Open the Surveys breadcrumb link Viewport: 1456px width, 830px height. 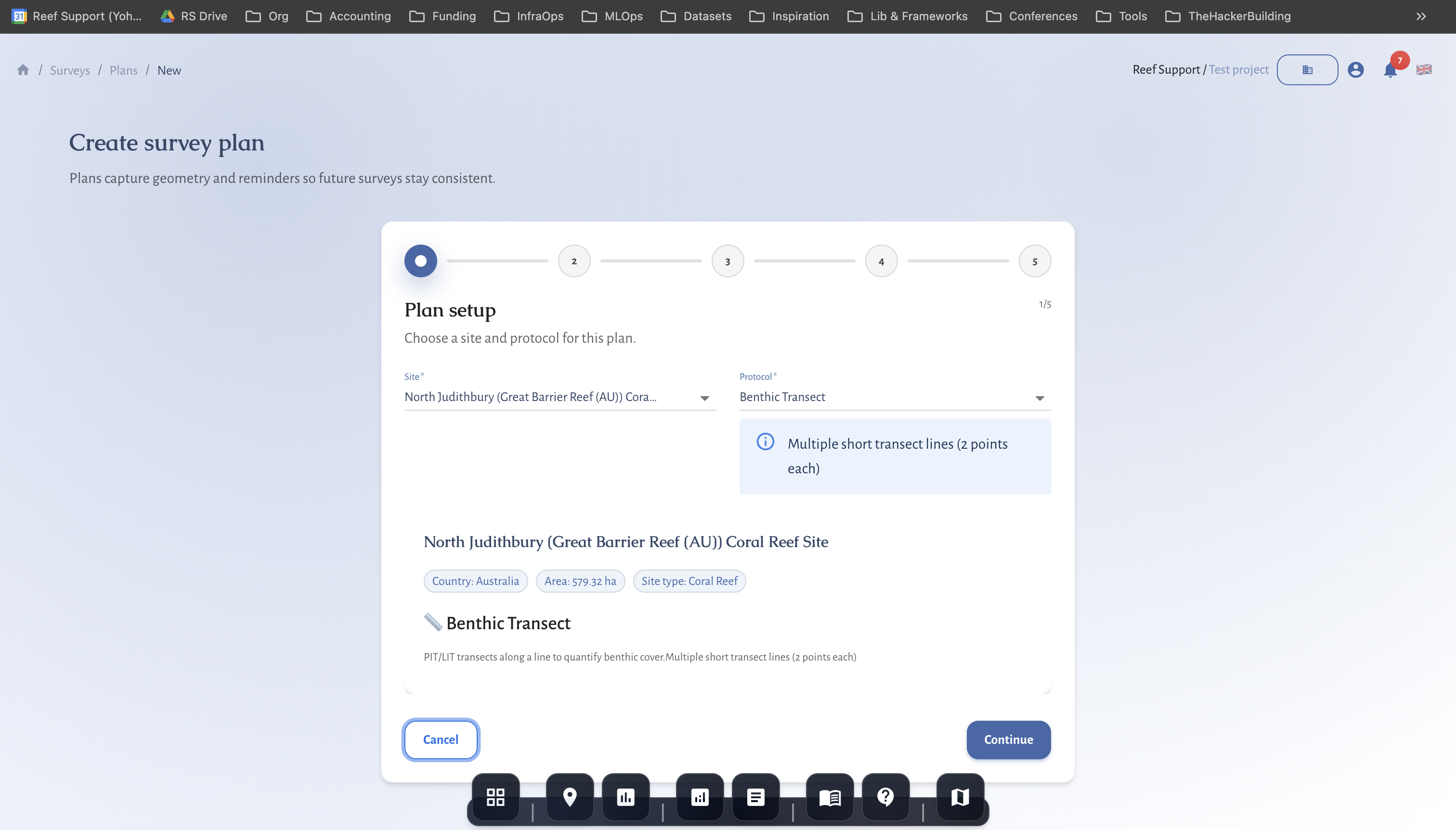coord(69,70)
